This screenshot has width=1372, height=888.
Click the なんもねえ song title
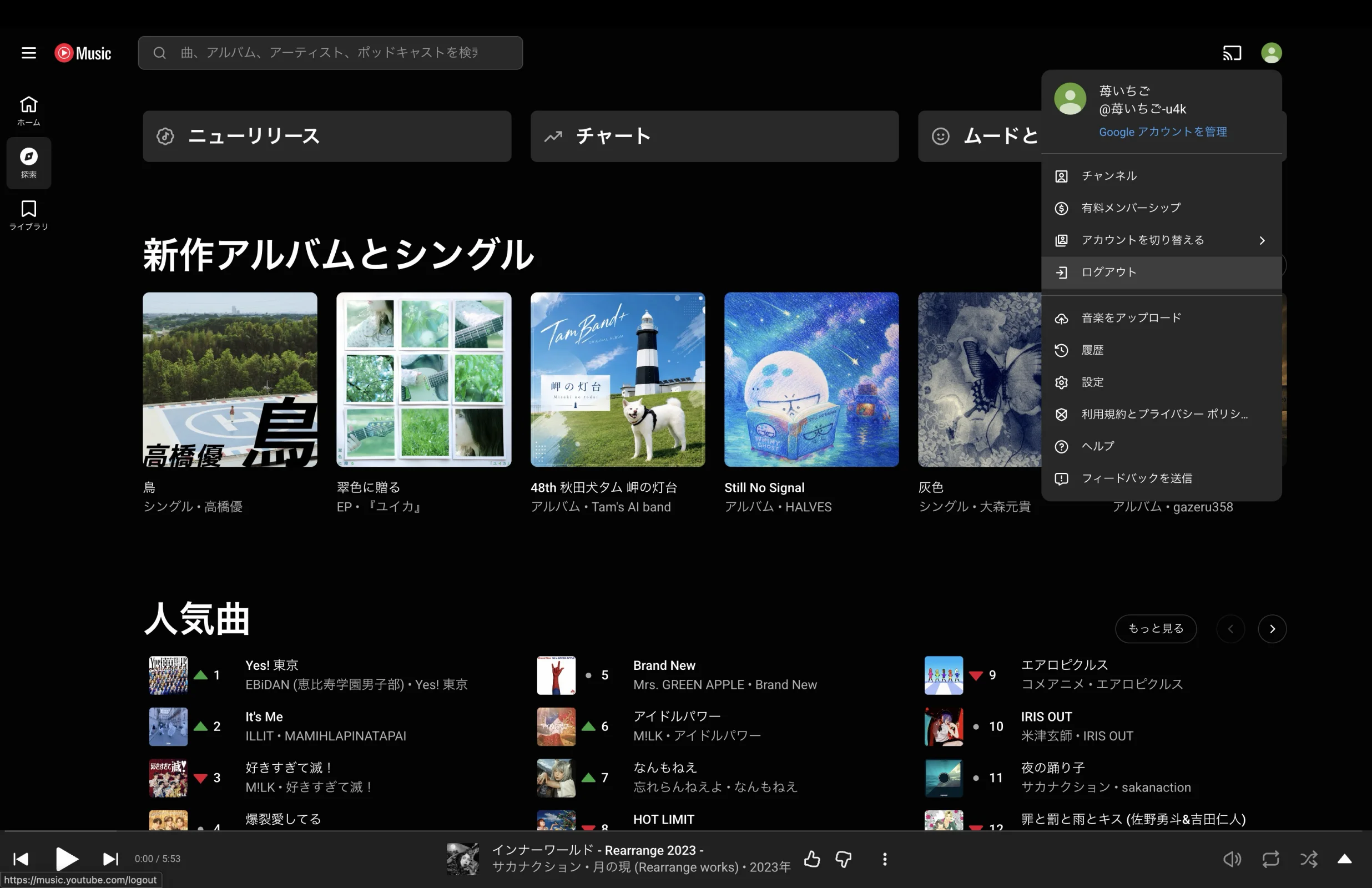[665, 768]
